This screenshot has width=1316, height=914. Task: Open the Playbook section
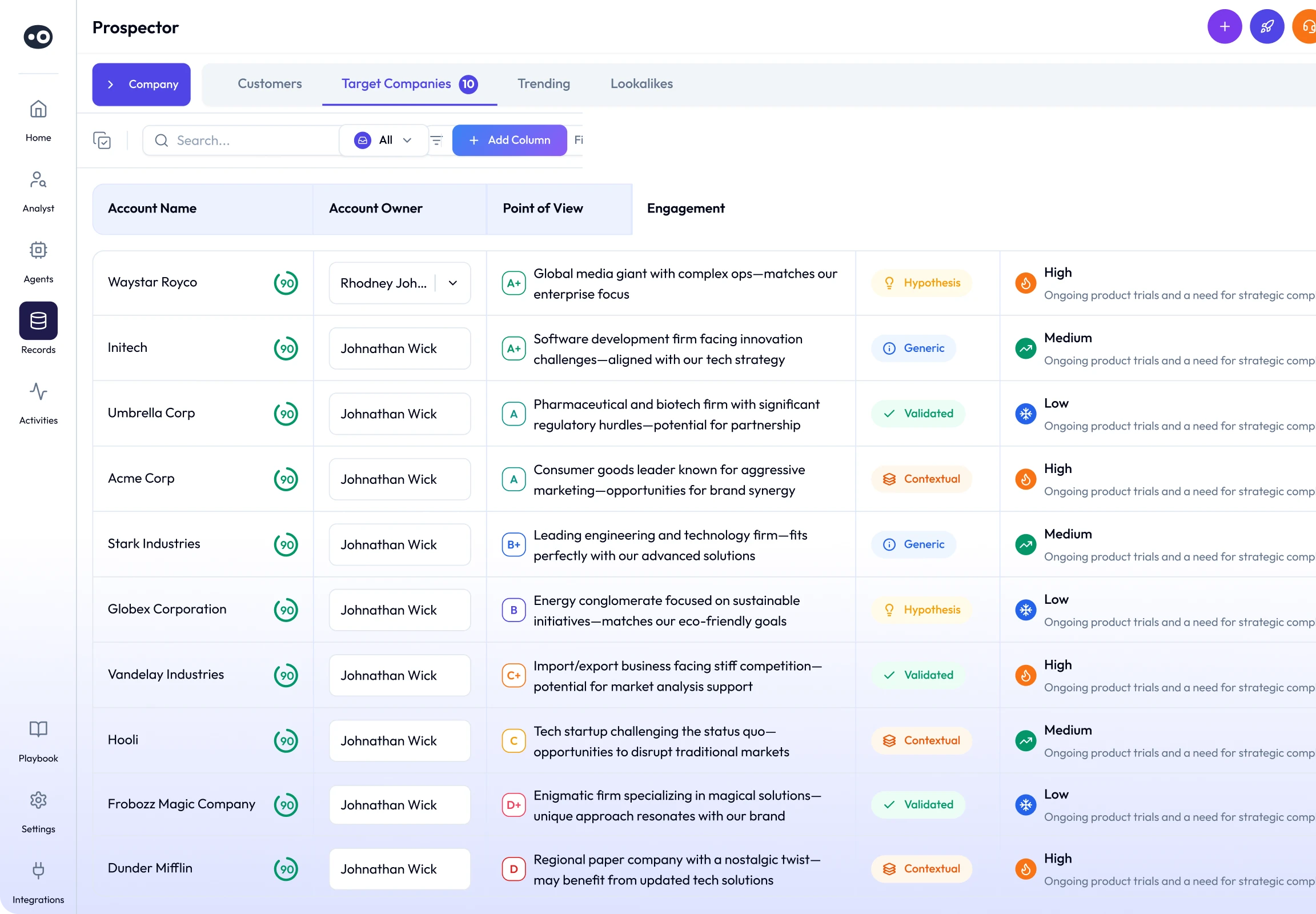tap(38, 741)
